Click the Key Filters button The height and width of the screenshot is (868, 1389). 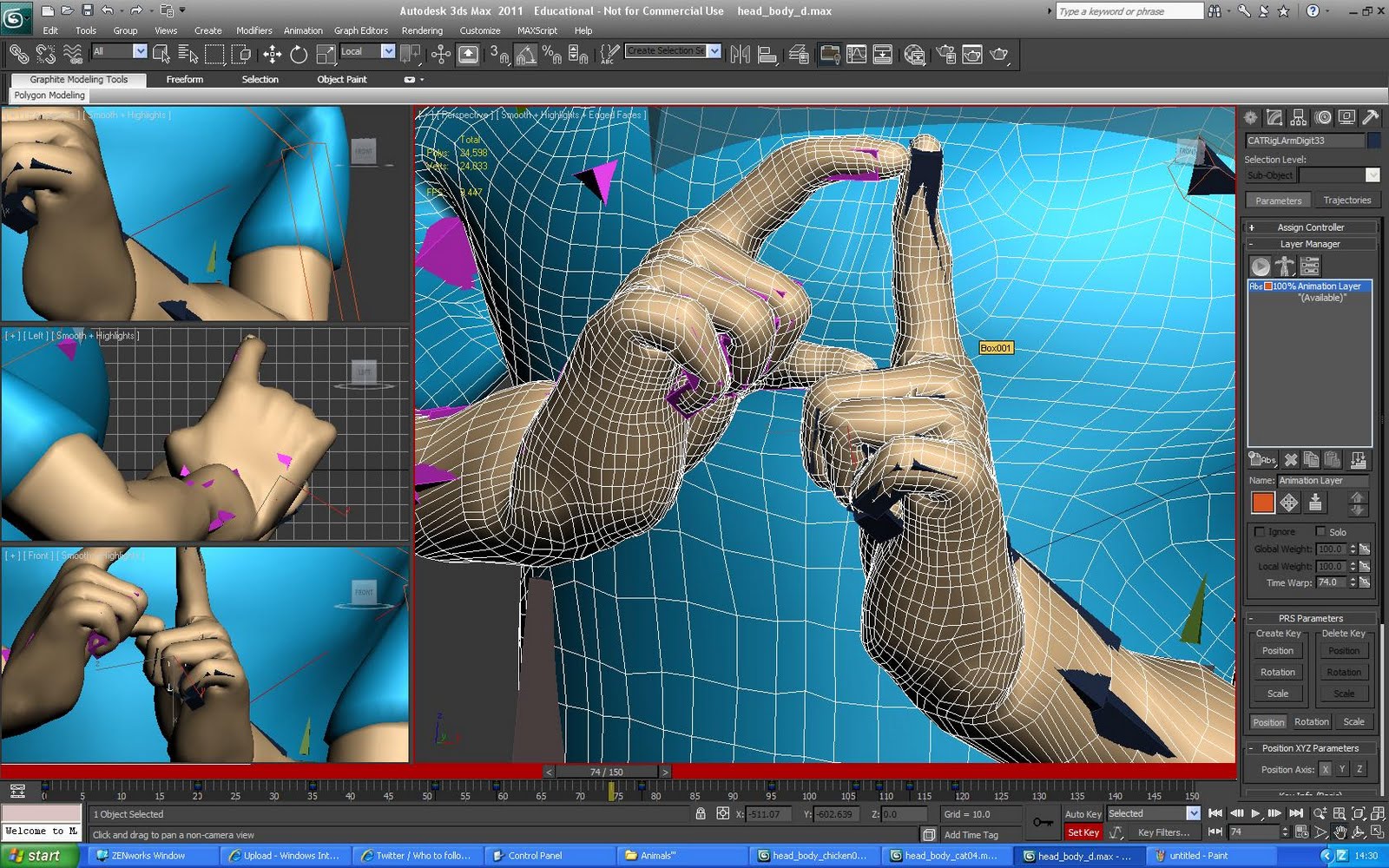point(1163,832)
